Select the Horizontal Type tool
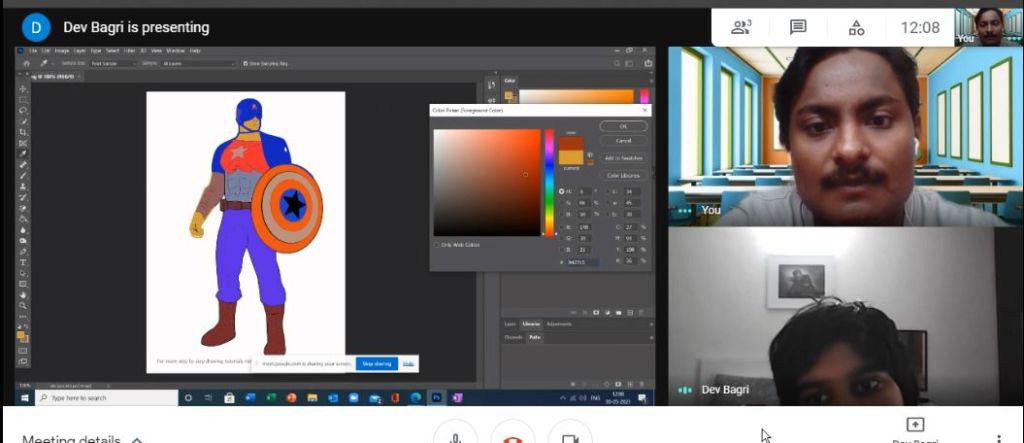This screenshot has height=443, width=1024. coord(23,262)
